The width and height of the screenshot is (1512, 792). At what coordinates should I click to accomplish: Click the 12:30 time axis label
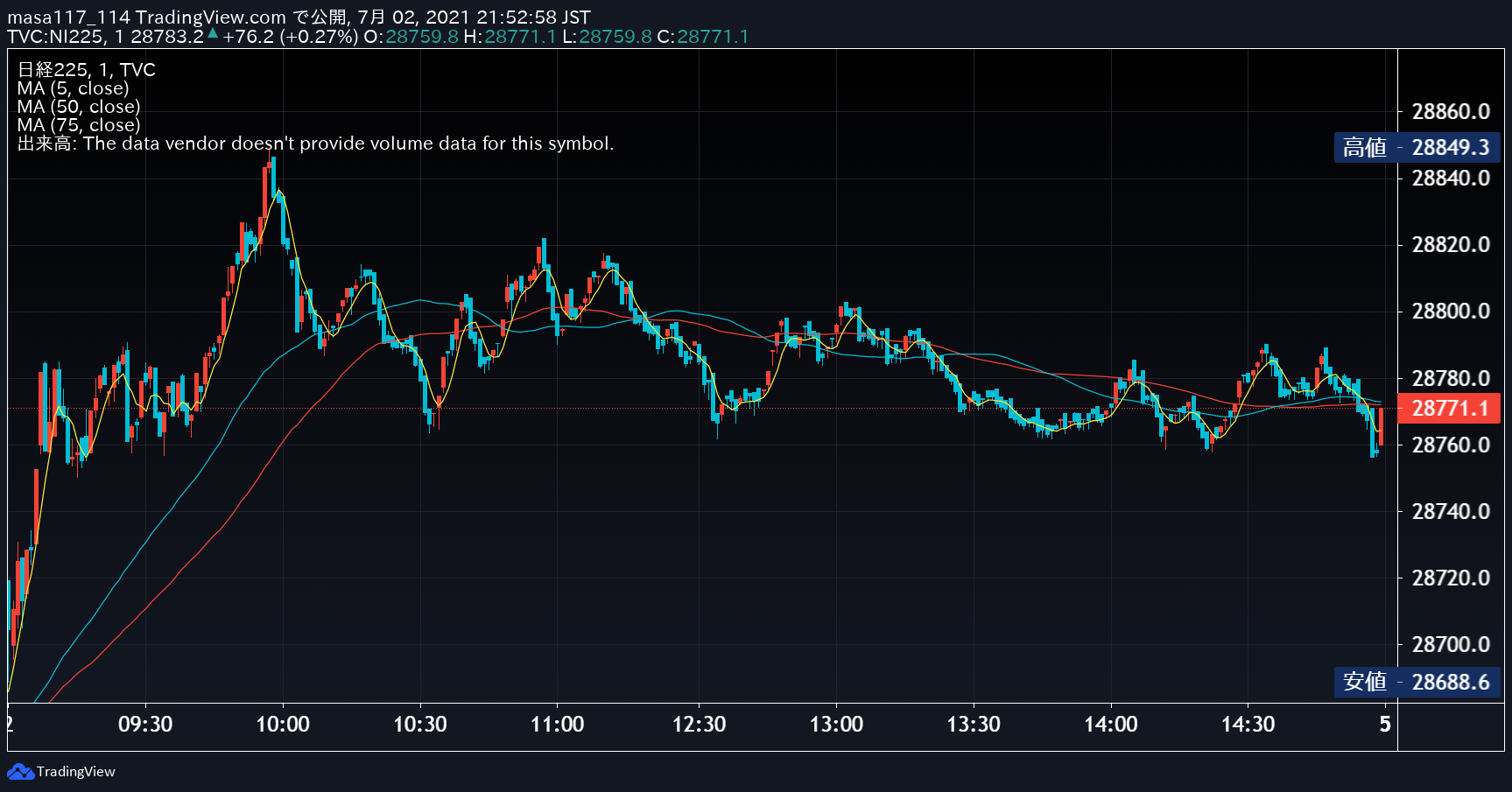point(699,725)
